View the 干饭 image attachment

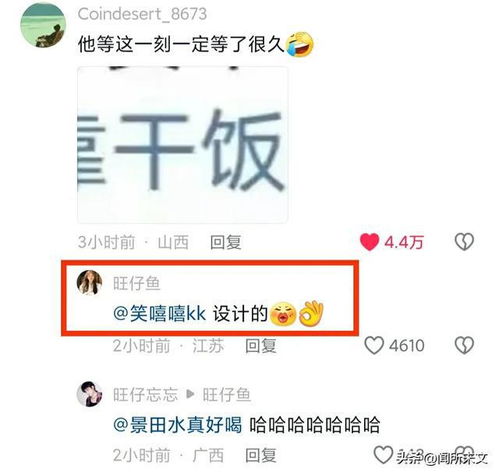click(x=182, y=145)
